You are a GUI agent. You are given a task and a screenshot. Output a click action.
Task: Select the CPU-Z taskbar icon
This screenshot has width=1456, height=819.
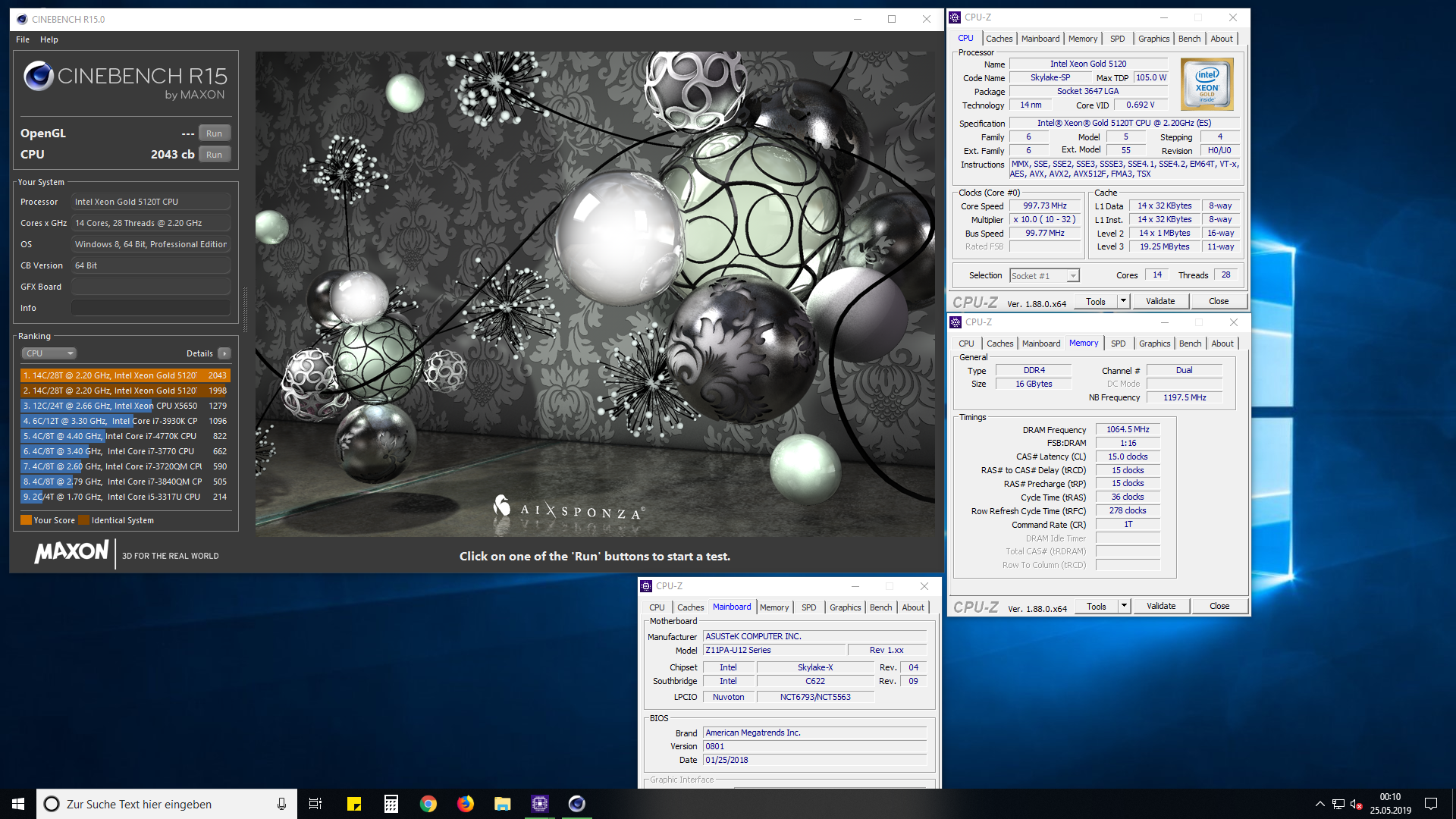point(540,804)
